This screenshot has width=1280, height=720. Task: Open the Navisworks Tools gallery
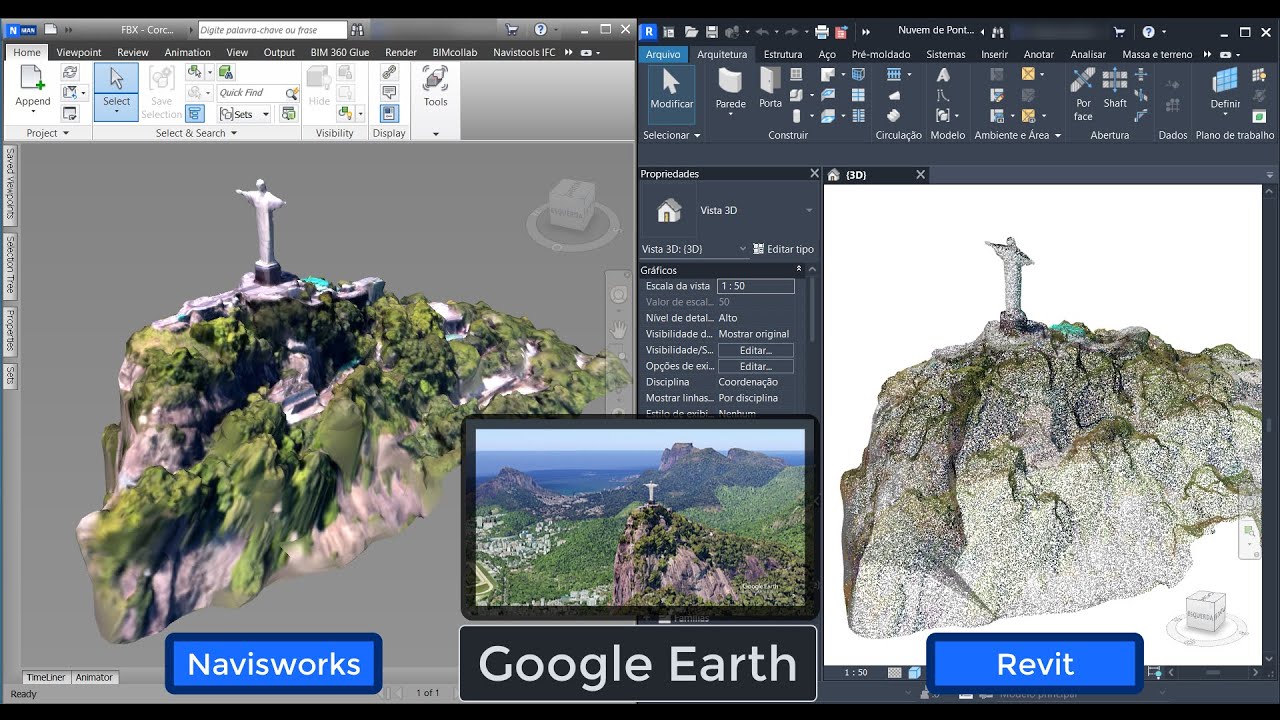point(435,87)
